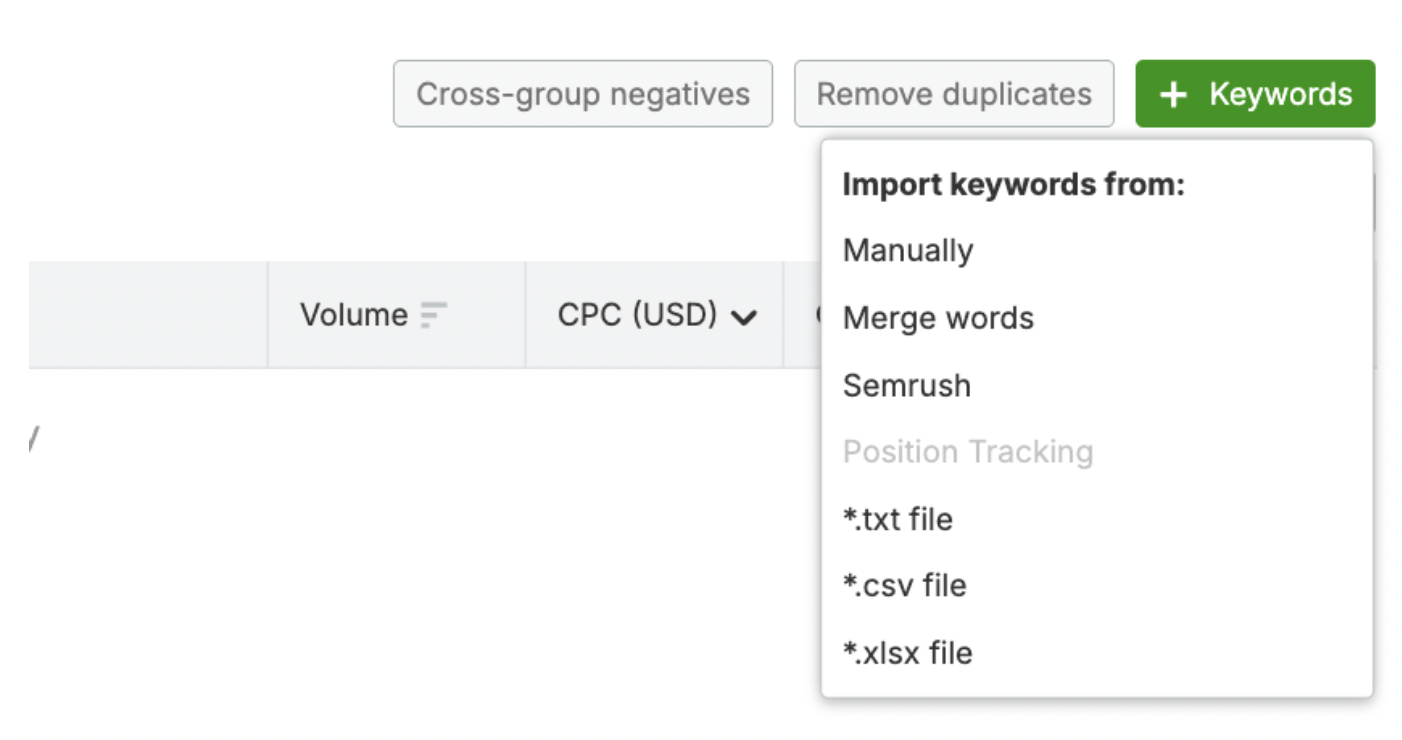
Task: Click the Remove duplicates button
Action: (x=954, y=94)
